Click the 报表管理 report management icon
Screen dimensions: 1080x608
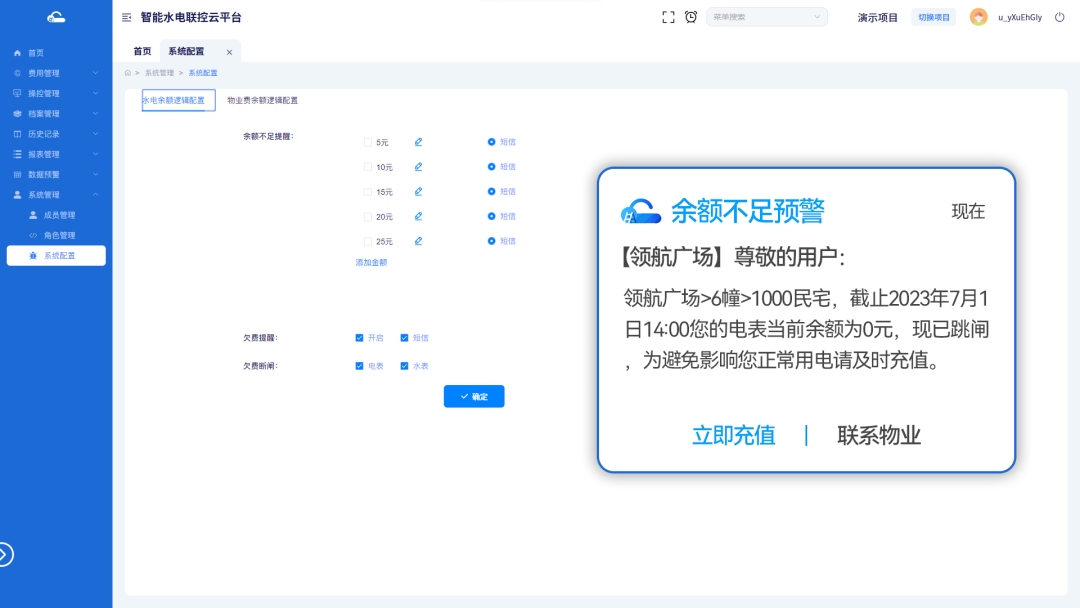(14, 153)
